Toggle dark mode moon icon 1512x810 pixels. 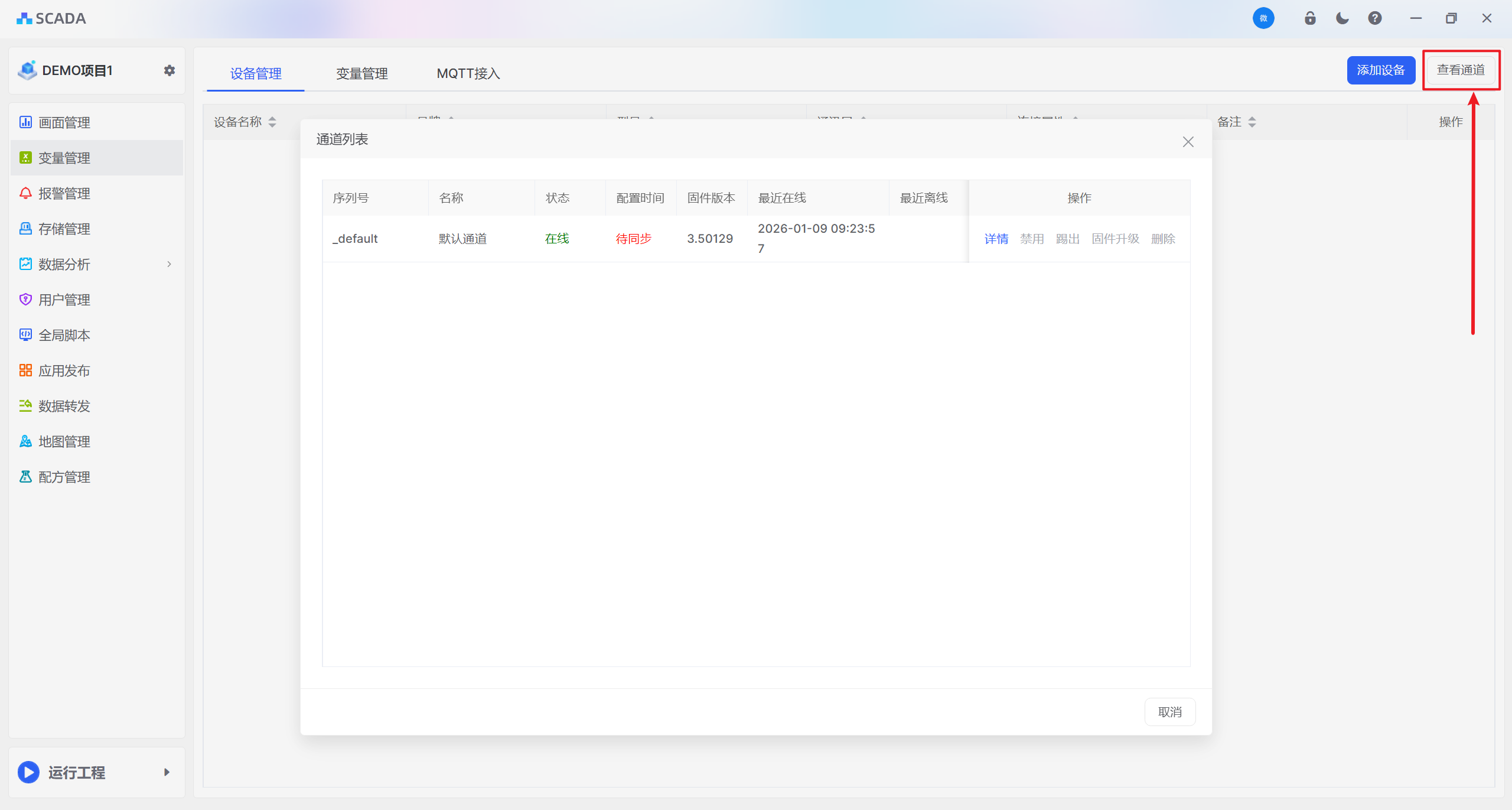1342,18
